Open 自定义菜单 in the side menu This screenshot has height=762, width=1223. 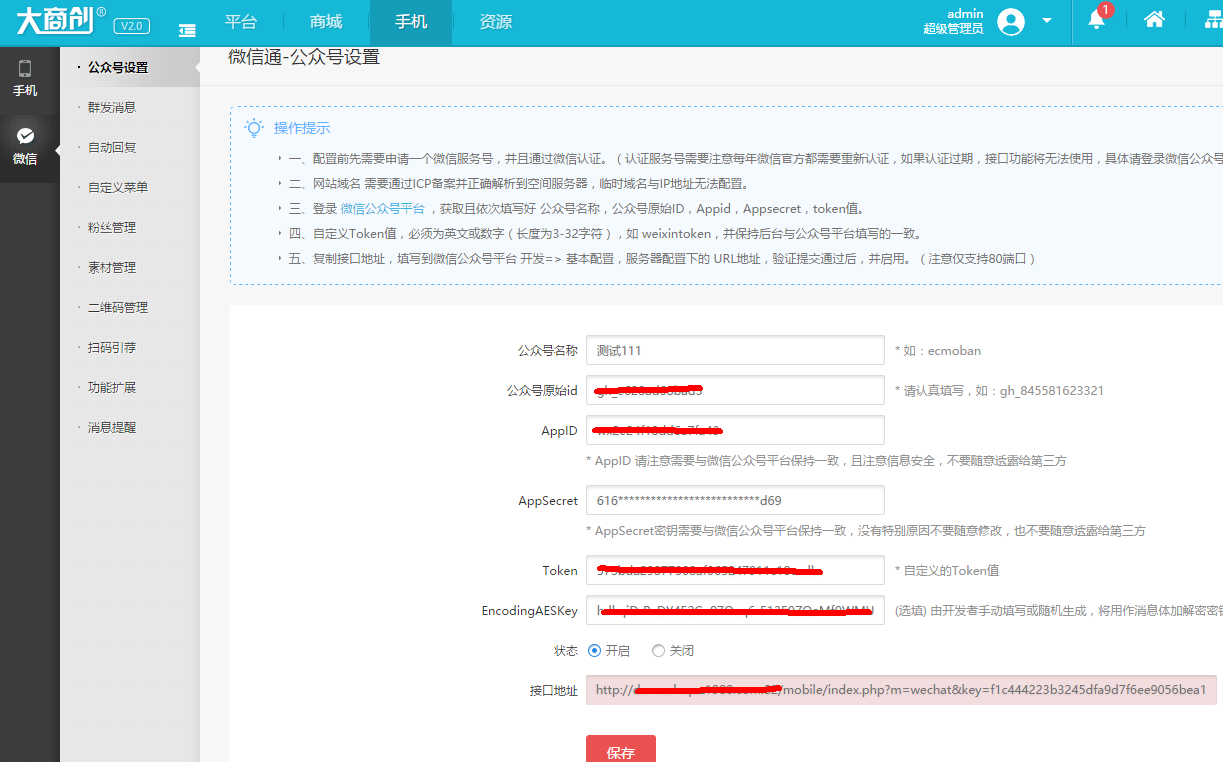118,187
